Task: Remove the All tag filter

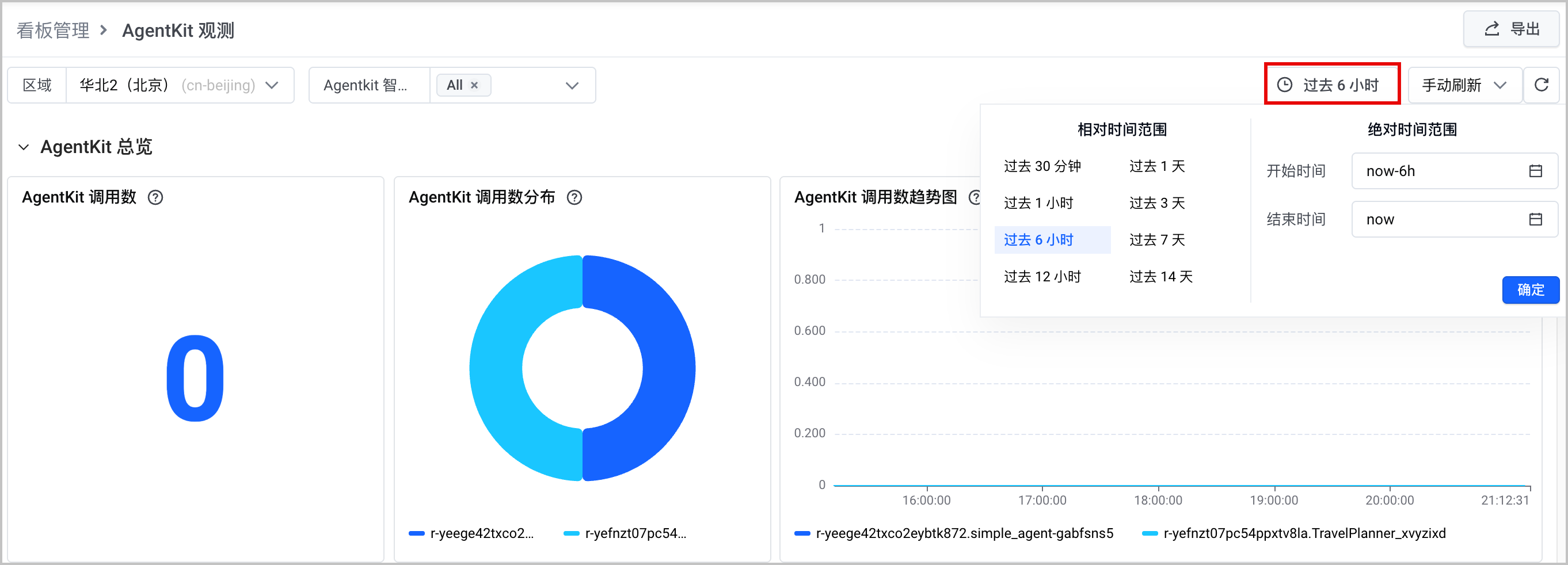Action: tap(474, 86)
